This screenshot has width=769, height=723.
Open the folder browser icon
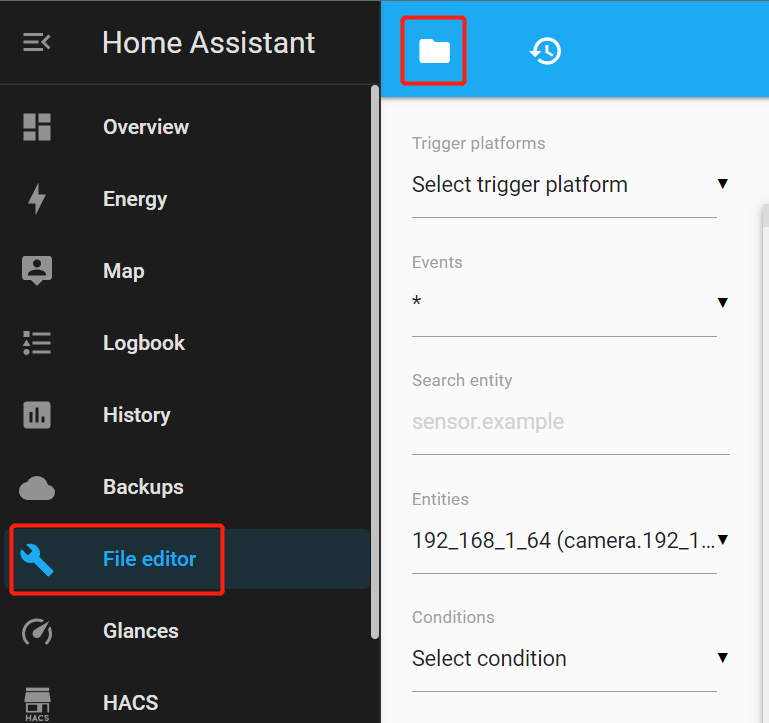(434, 51)
